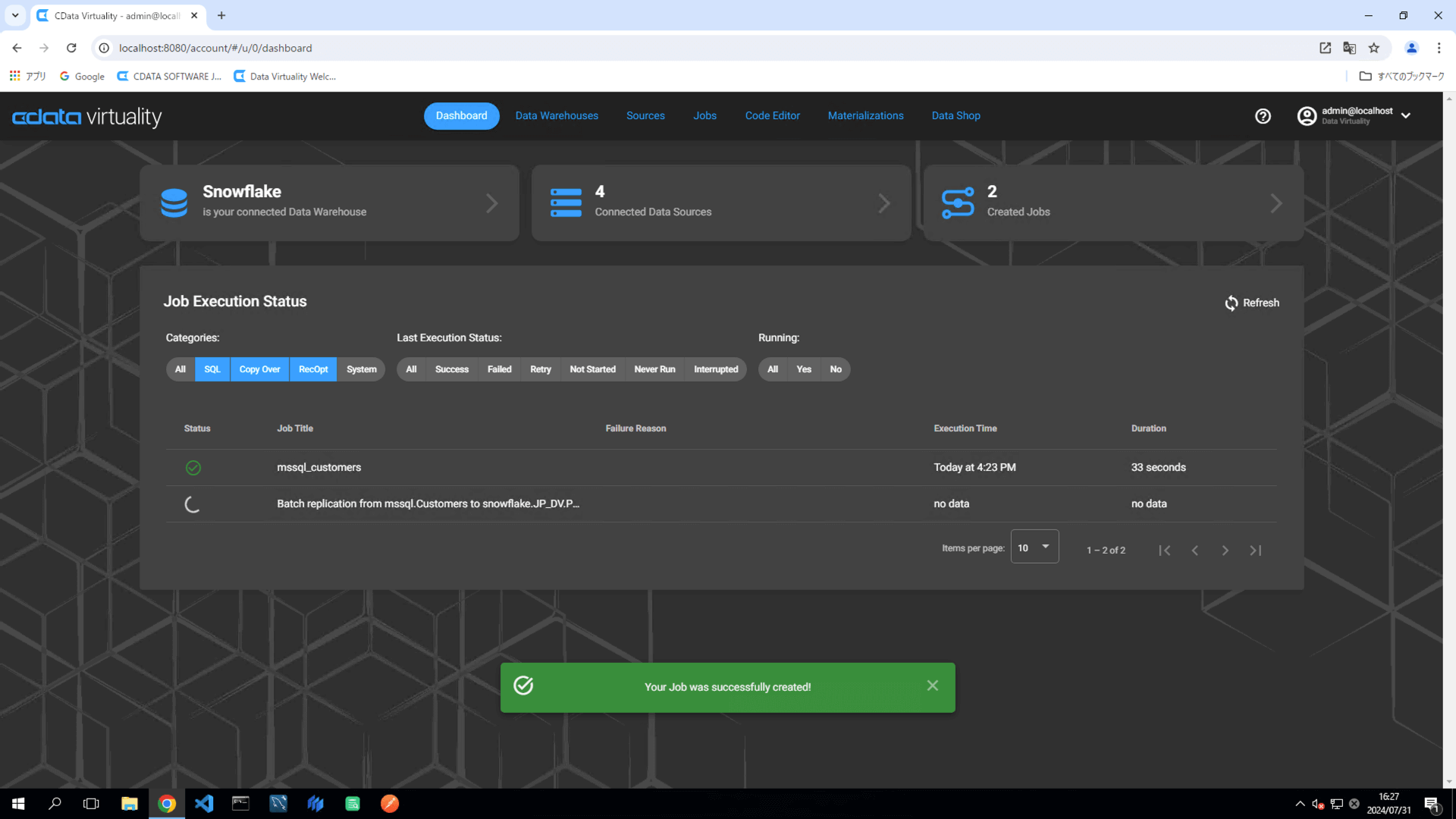
Task: Expand the admin@localhost account menu
Action: (1405, 116)
